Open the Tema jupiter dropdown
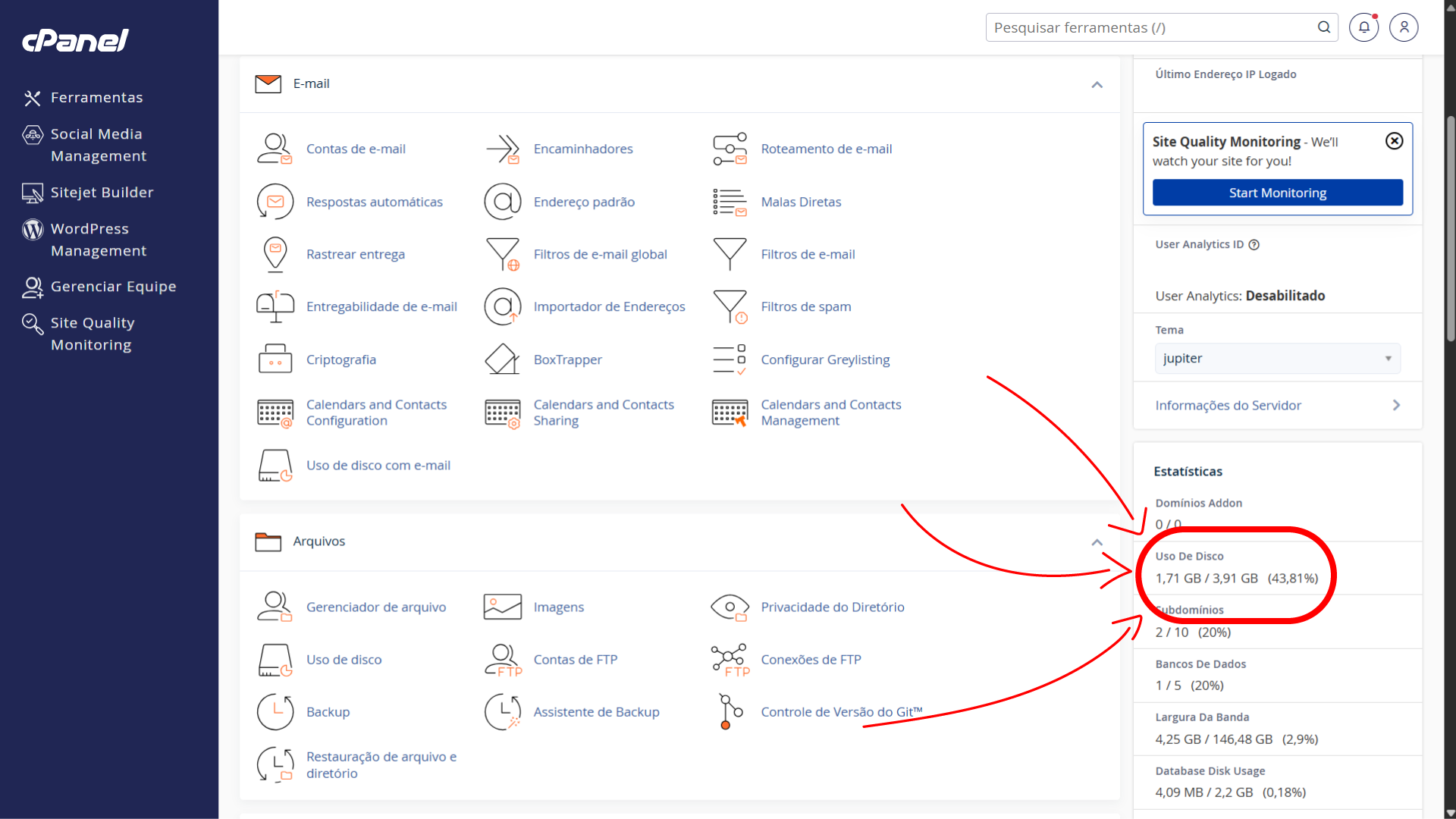This screenshot has width=1456, height=819. pos(1277,359)
